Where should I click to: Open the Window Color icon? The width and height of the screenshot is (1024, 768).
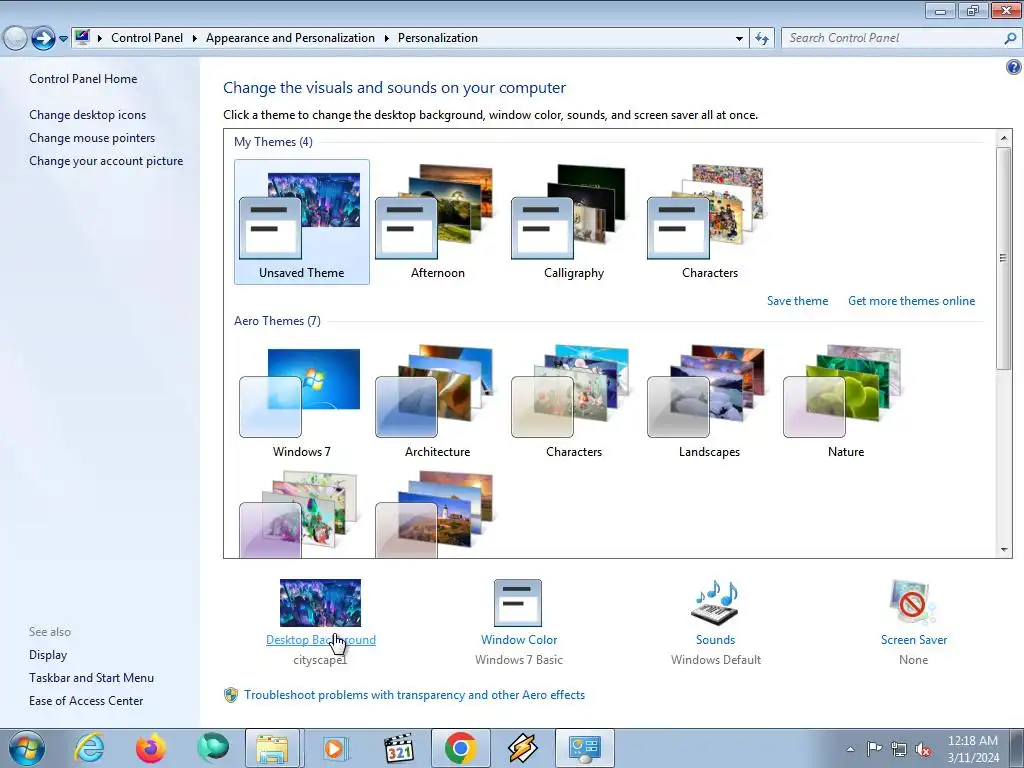(518, 603)
